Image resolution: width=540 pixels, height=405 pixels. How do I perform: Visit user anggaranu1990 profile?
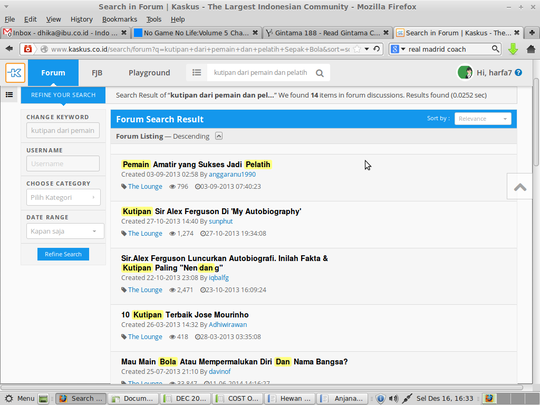232,174
